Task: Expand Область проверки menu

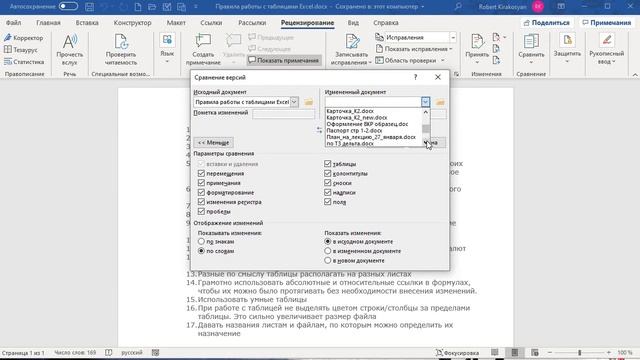Action: click(410, 60)
